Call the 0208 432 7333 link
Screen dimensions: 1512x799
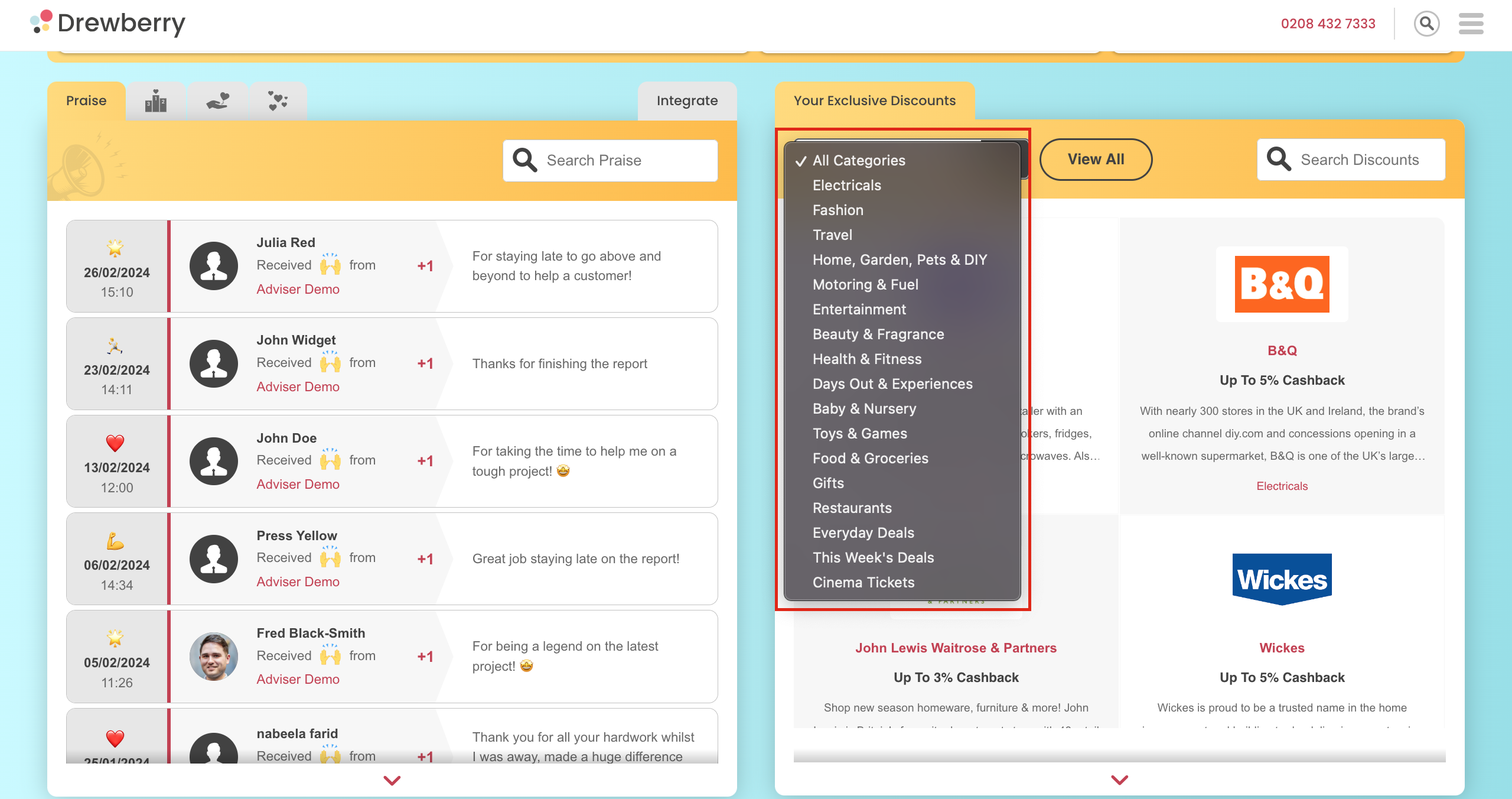[1328, 24]
